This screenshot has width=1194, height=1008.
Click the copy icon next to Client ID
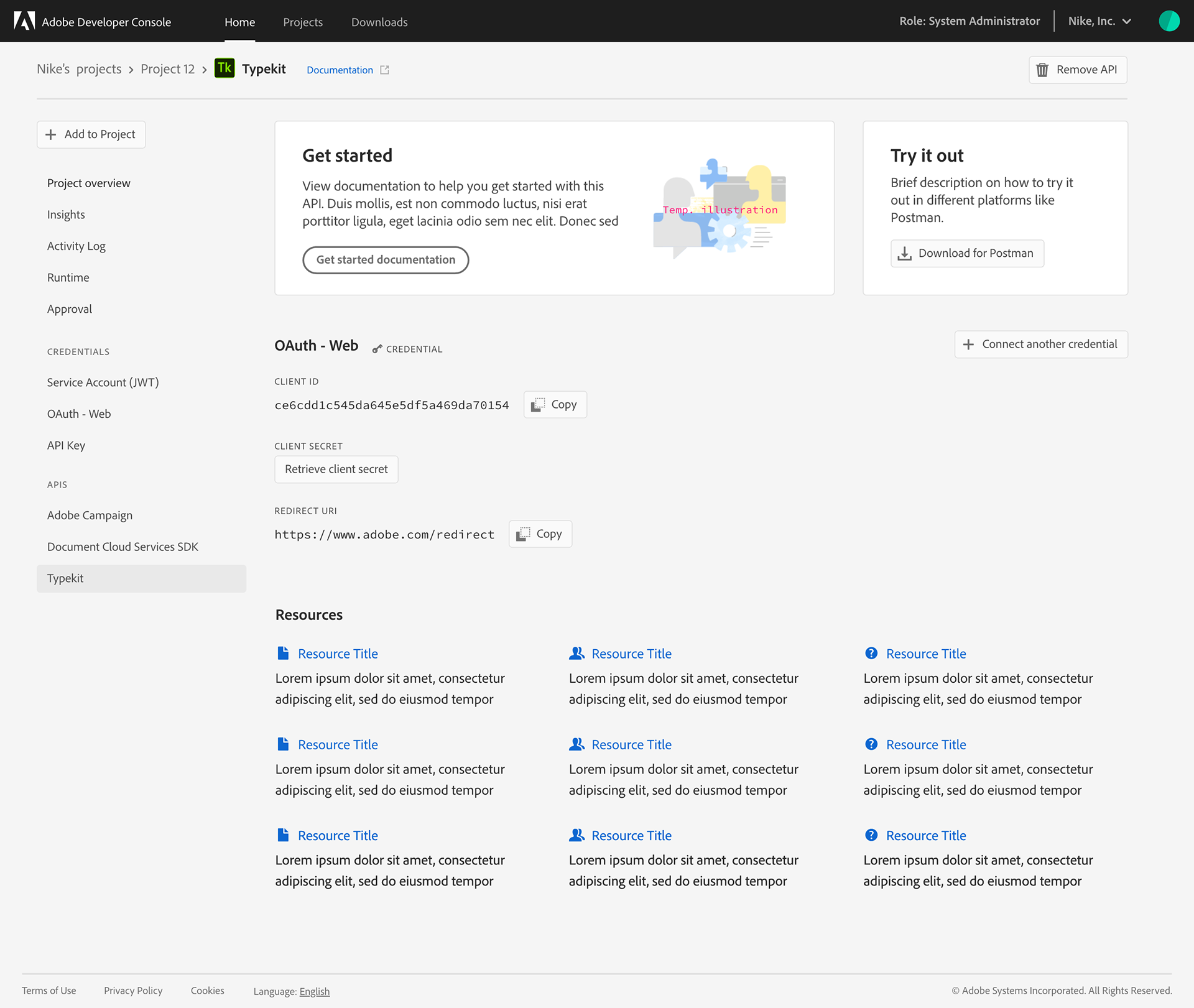538,405
